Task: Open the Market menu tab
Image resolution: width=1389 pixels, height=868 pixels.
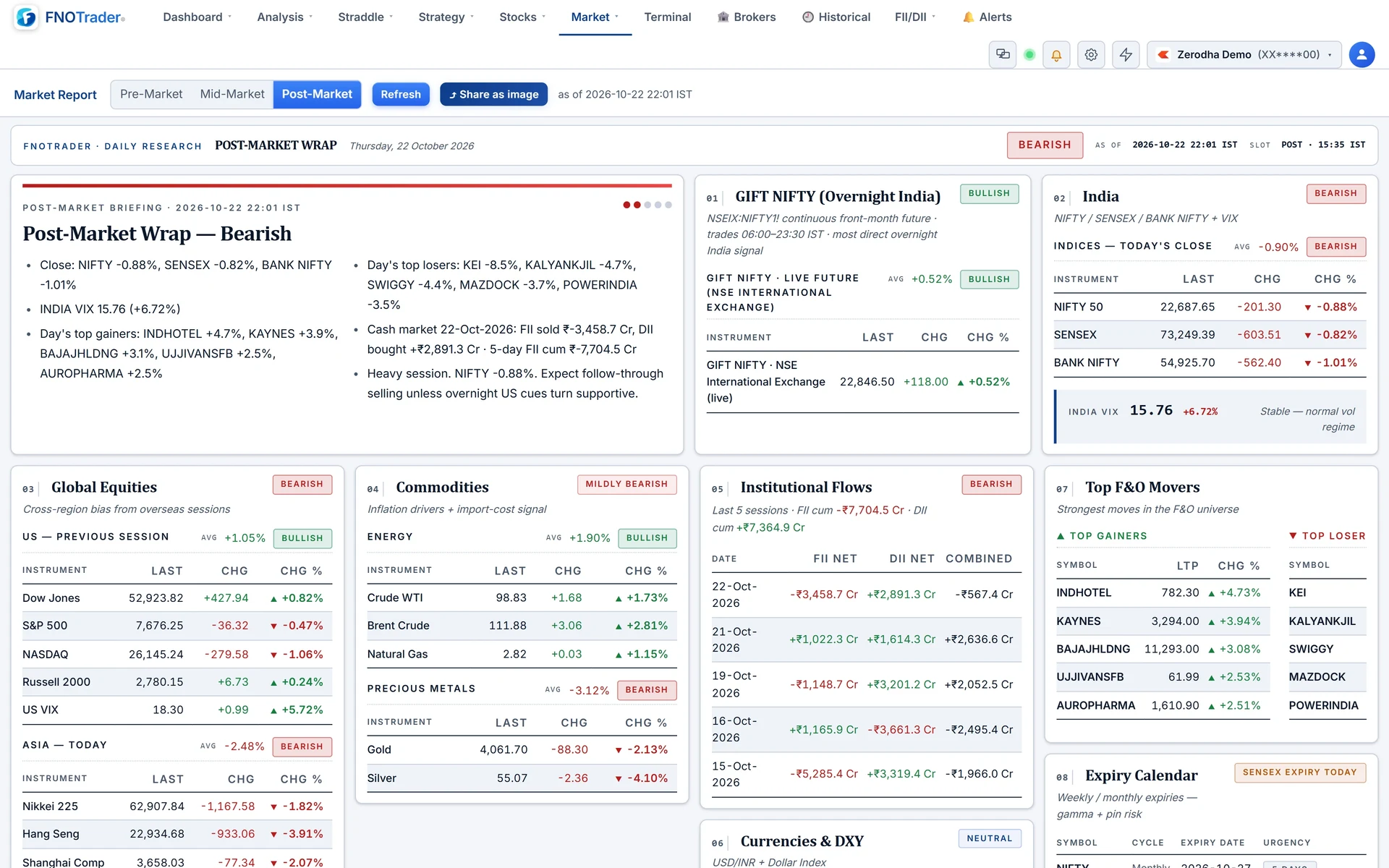Action: tap(595, 17)
